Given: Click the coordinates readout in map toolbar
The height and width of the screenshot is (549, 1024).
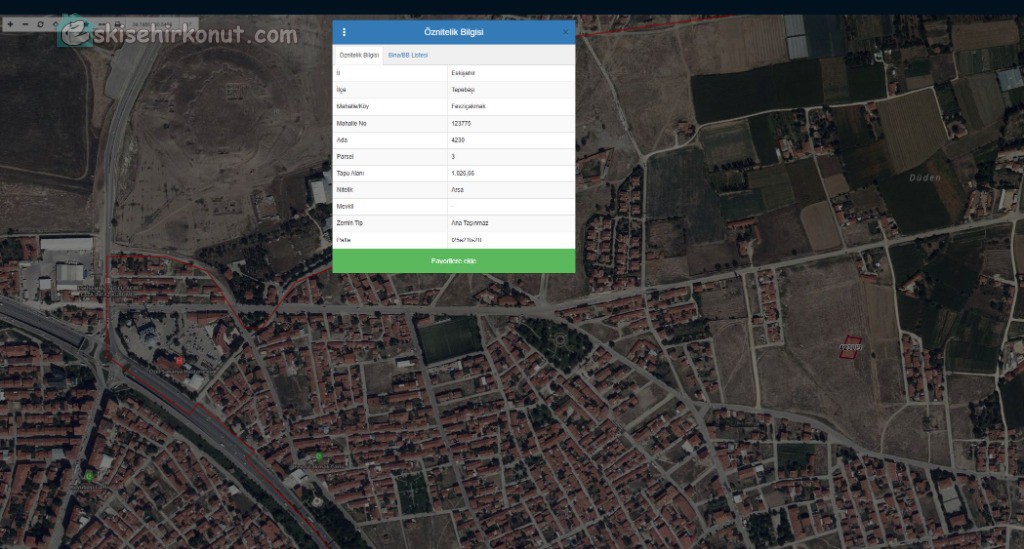Looking at the screenshot, I should click(x=152, y=24).
